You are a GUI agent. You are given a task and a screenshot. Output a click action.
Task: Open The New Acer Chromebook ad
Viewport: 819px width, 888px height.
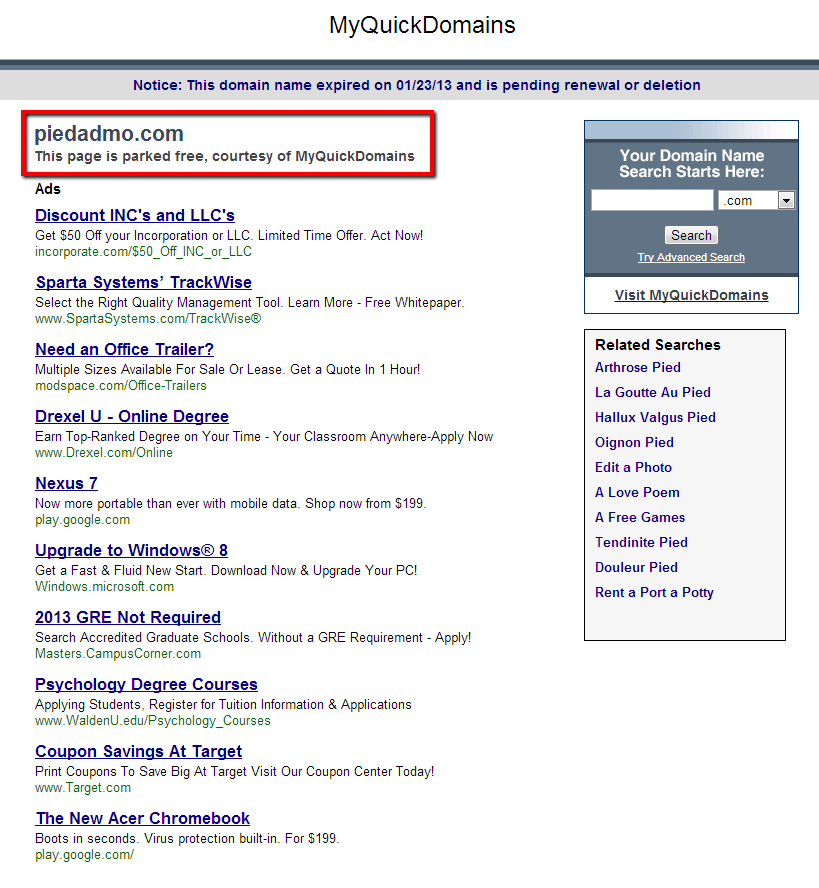pos(143,818)
